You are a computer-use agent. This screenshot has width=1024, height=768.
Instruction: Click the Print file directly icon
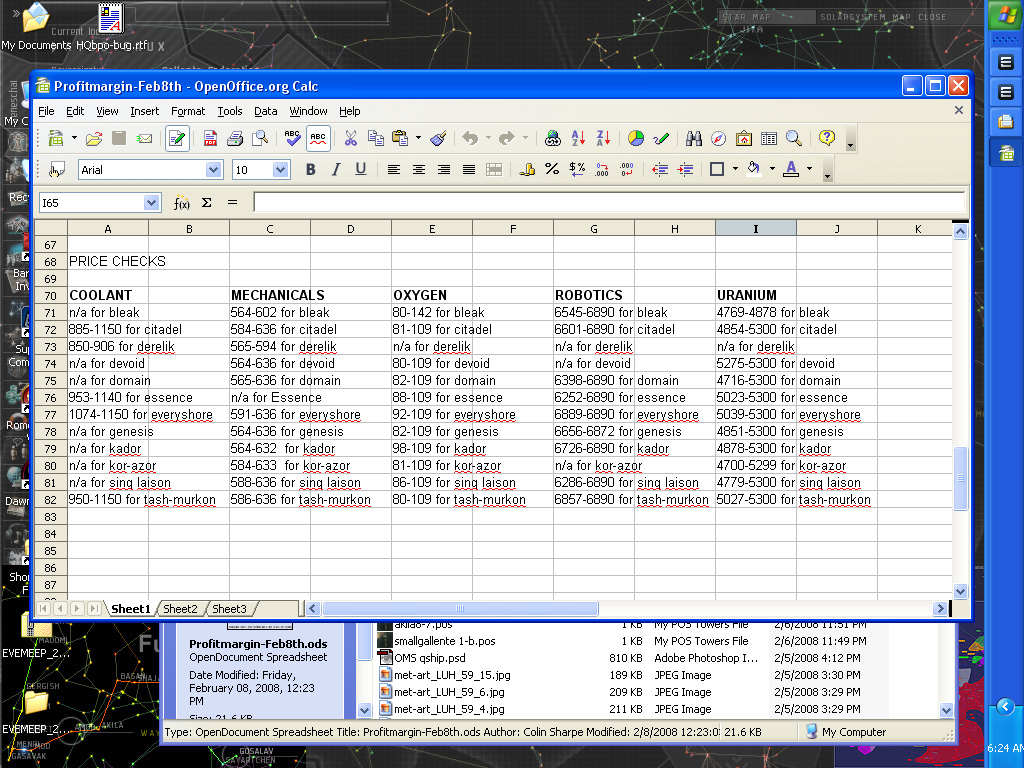coord(235,139)
